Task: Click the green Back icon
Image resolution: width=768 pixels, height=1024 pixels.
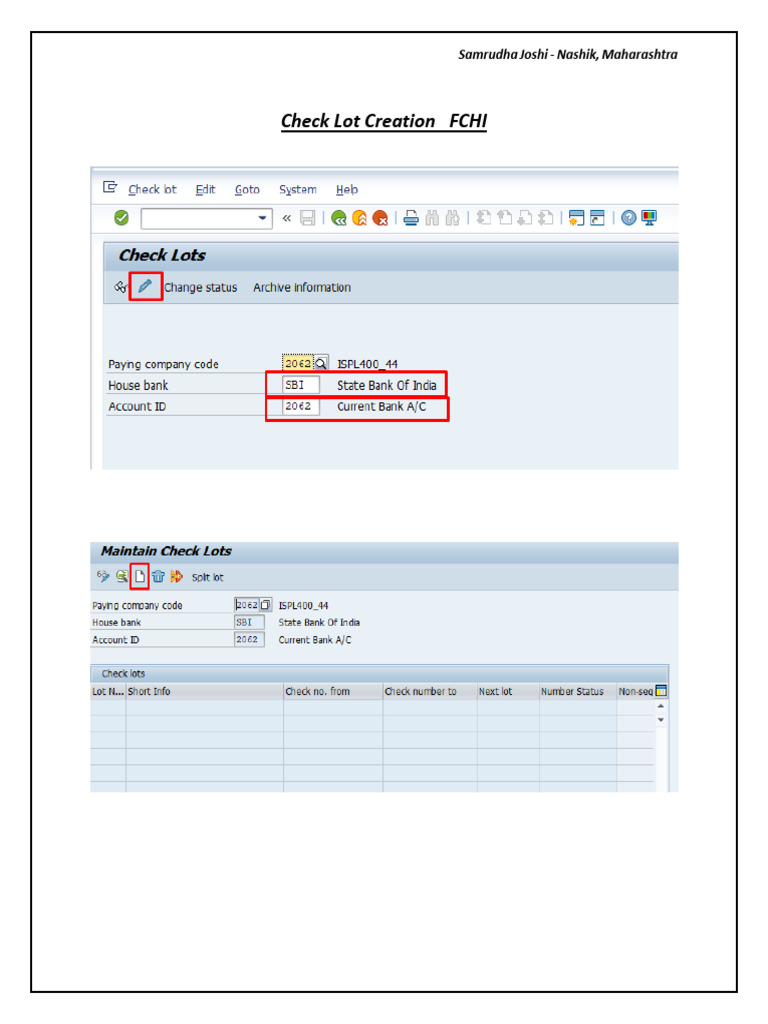Action: (x=338, y=218)
